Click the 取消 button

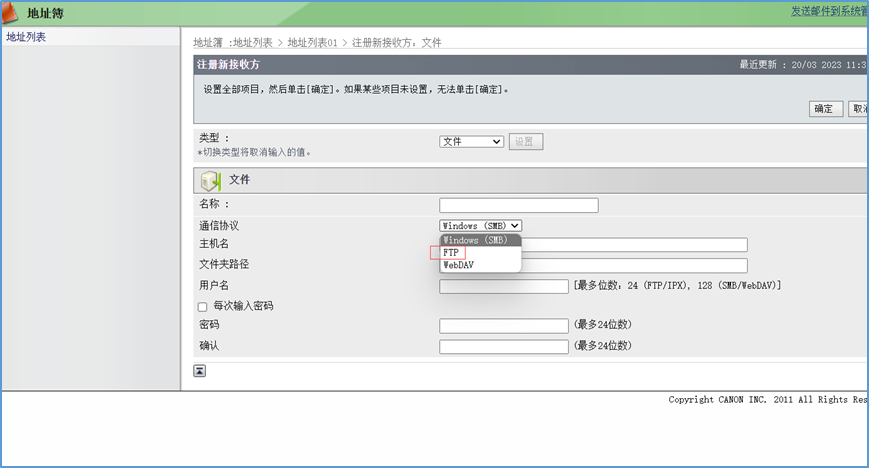858,109
